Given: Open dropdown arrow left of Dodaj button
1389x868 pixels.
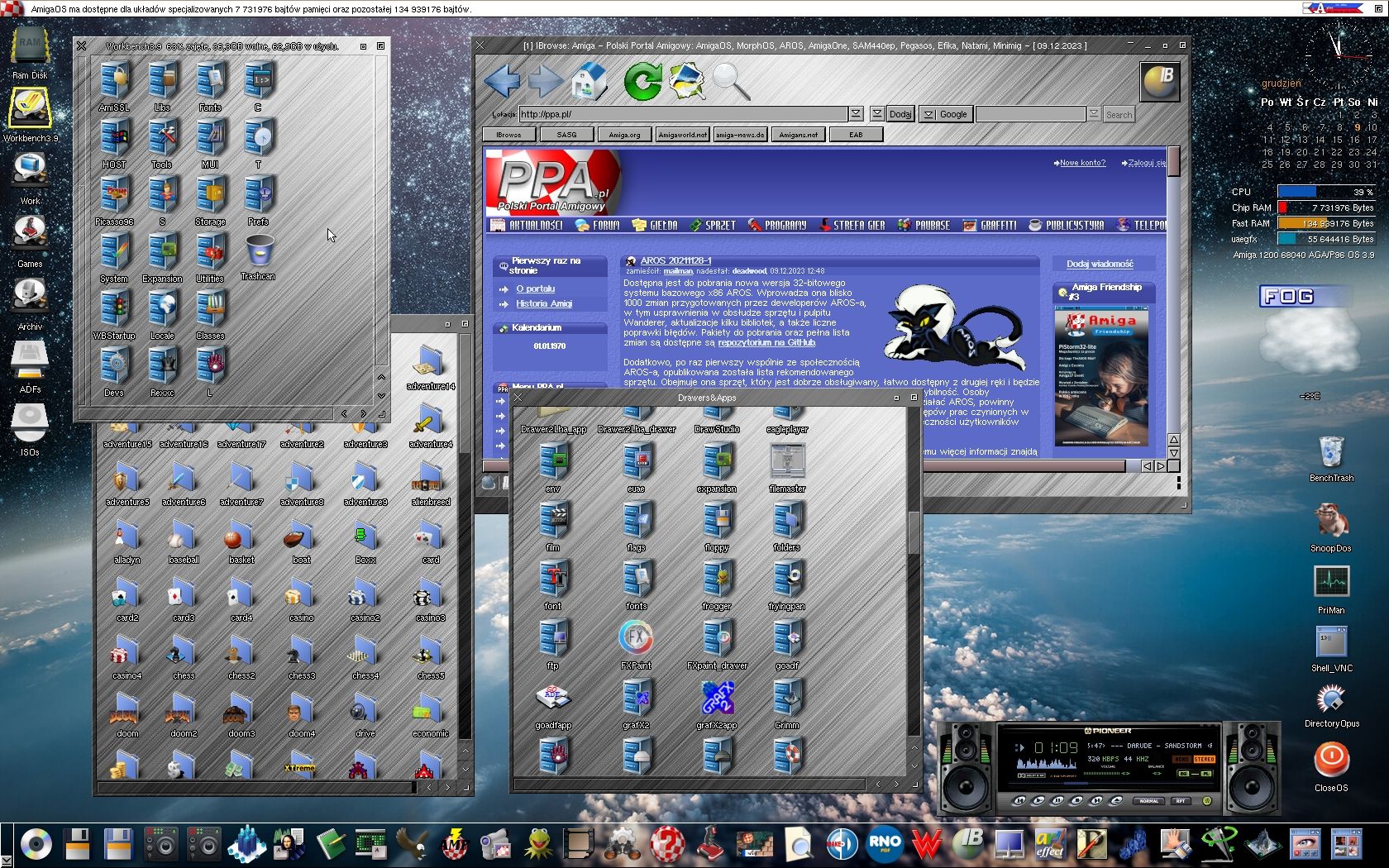Looking at the screenshot, I should tap(877, 114).
